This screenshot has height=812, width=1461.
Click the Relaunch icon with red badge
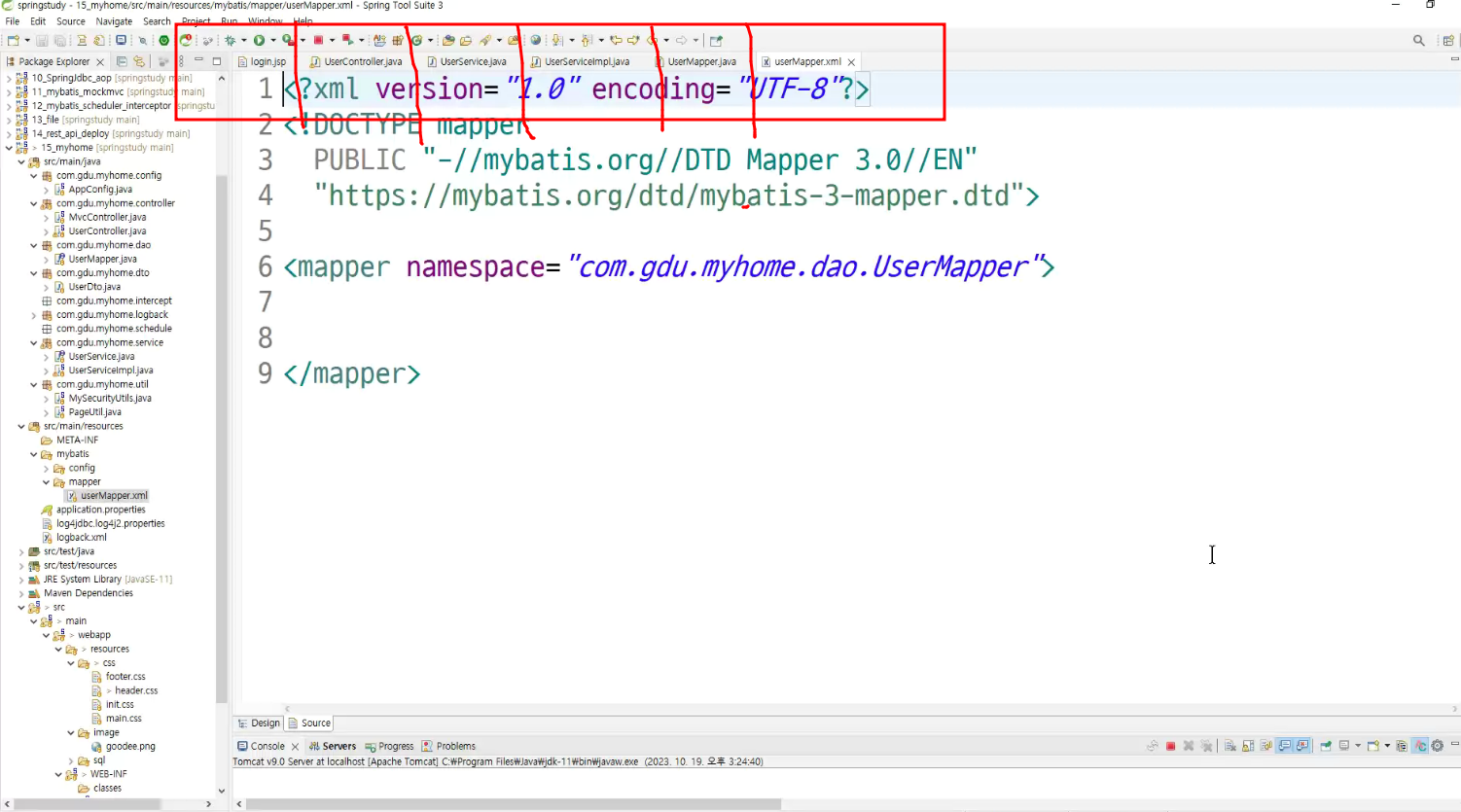coord(186,41)
